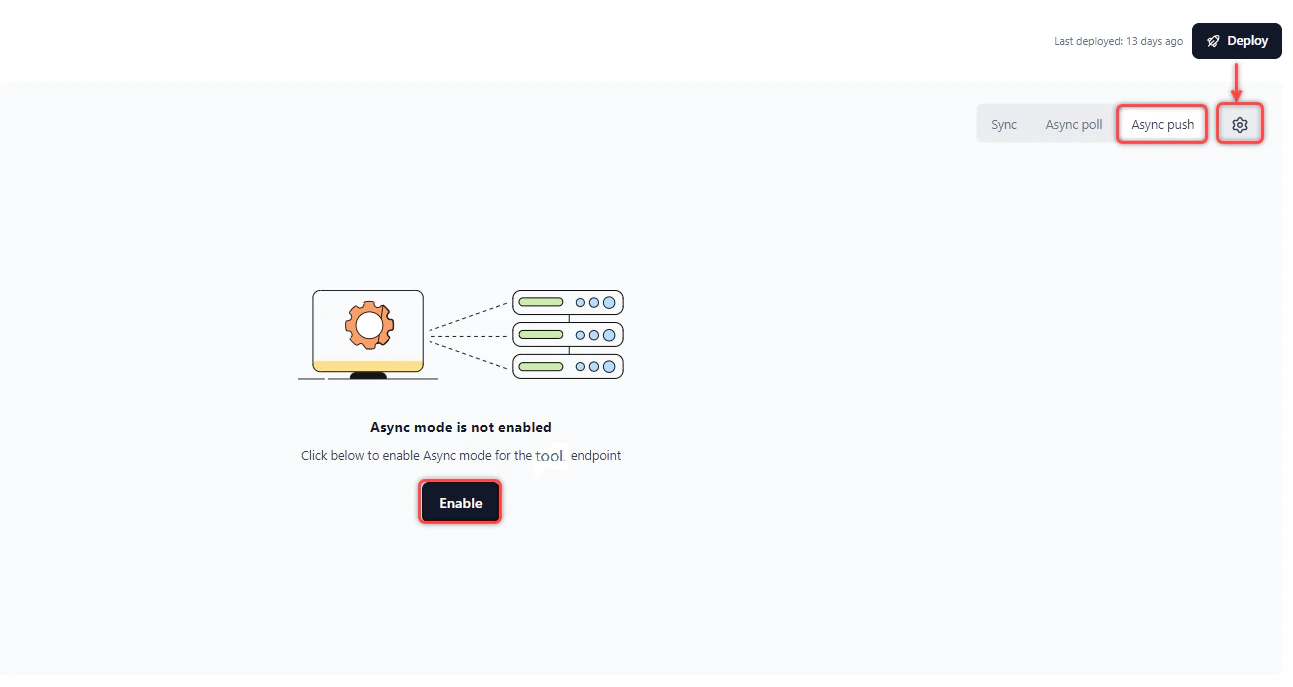Click the top server in the illustration
This screenshot has height=687, width=1293.
[567, 301]
